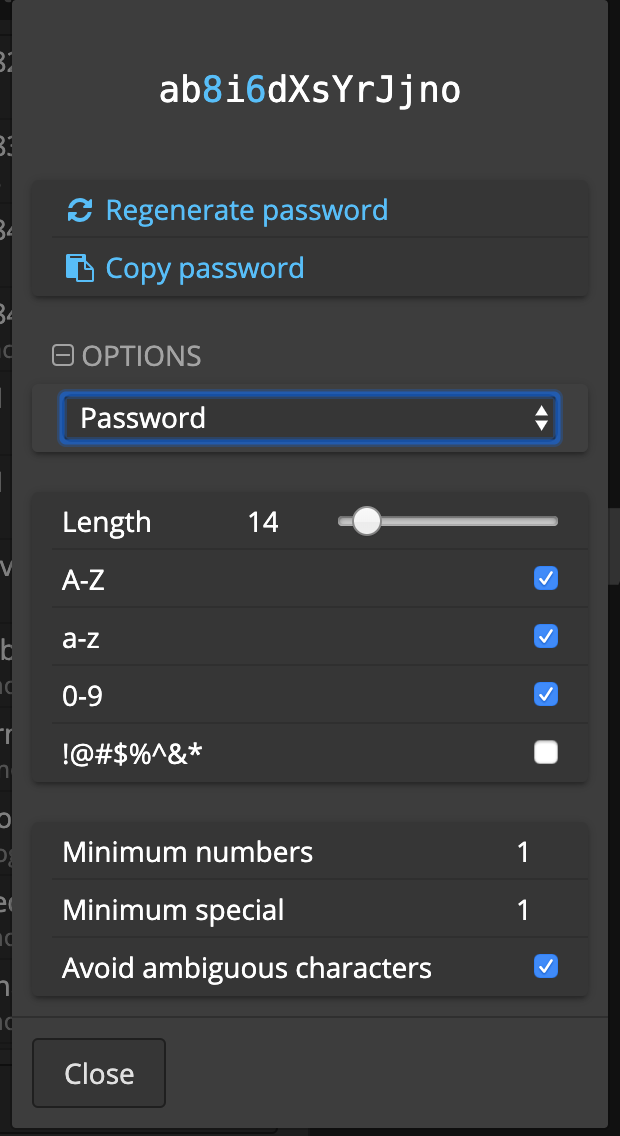Image resolution: width=620 pixels, height=1136 pixels.
Task: Click the dropdown up-down arrows
Action: [541, 418]
